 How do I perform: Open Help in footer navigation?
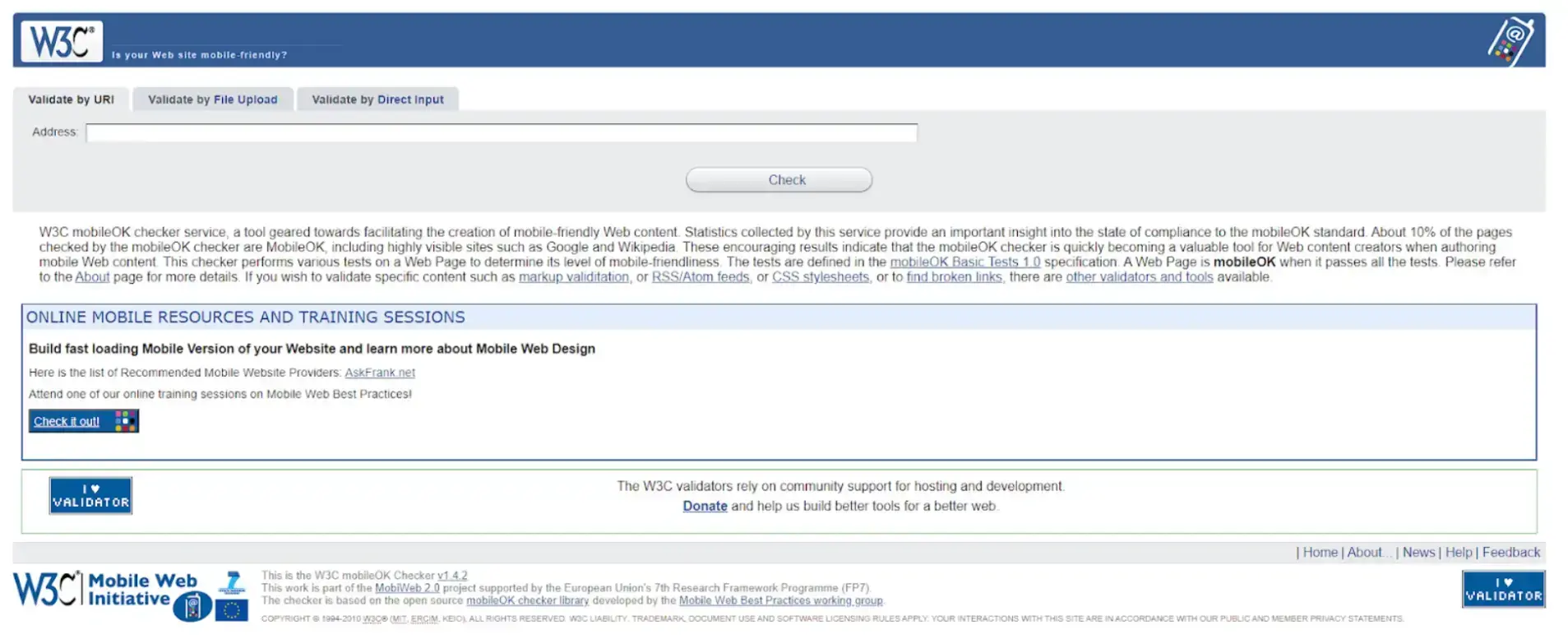(1459, 553)
